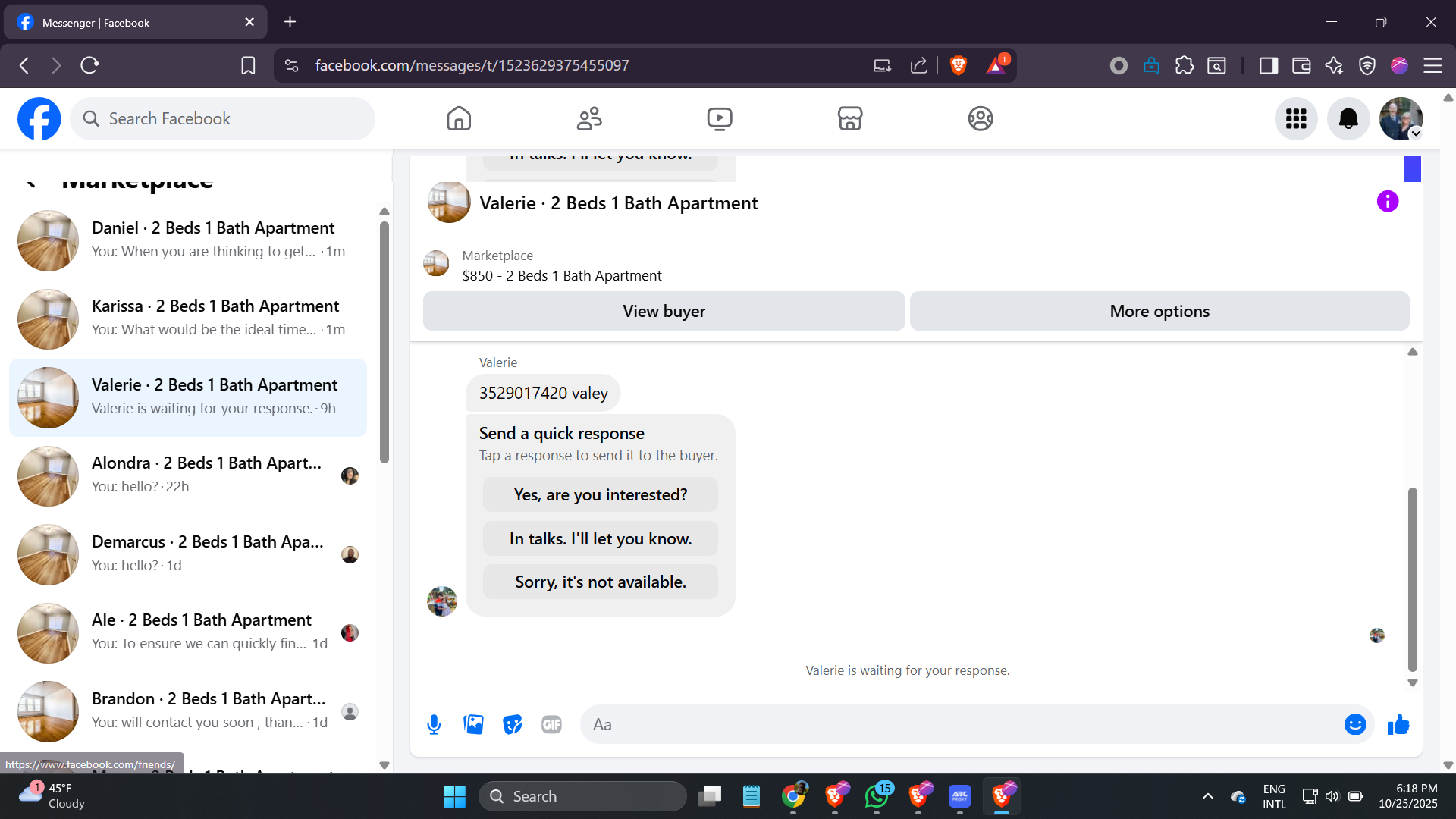The height and width of the screenshot is (819, 1456).
Task: Choose an emoji with the smiley icon
Action: coord(1354,725)
